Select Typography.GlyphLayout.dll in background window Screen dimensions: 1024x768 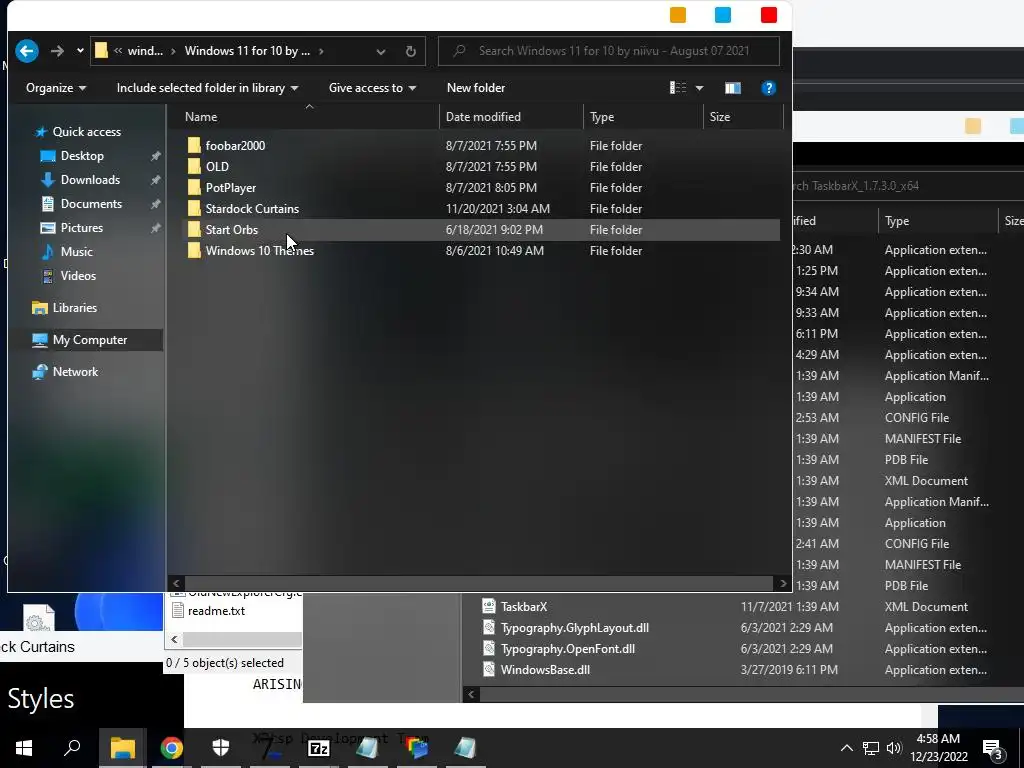[575, 628]
